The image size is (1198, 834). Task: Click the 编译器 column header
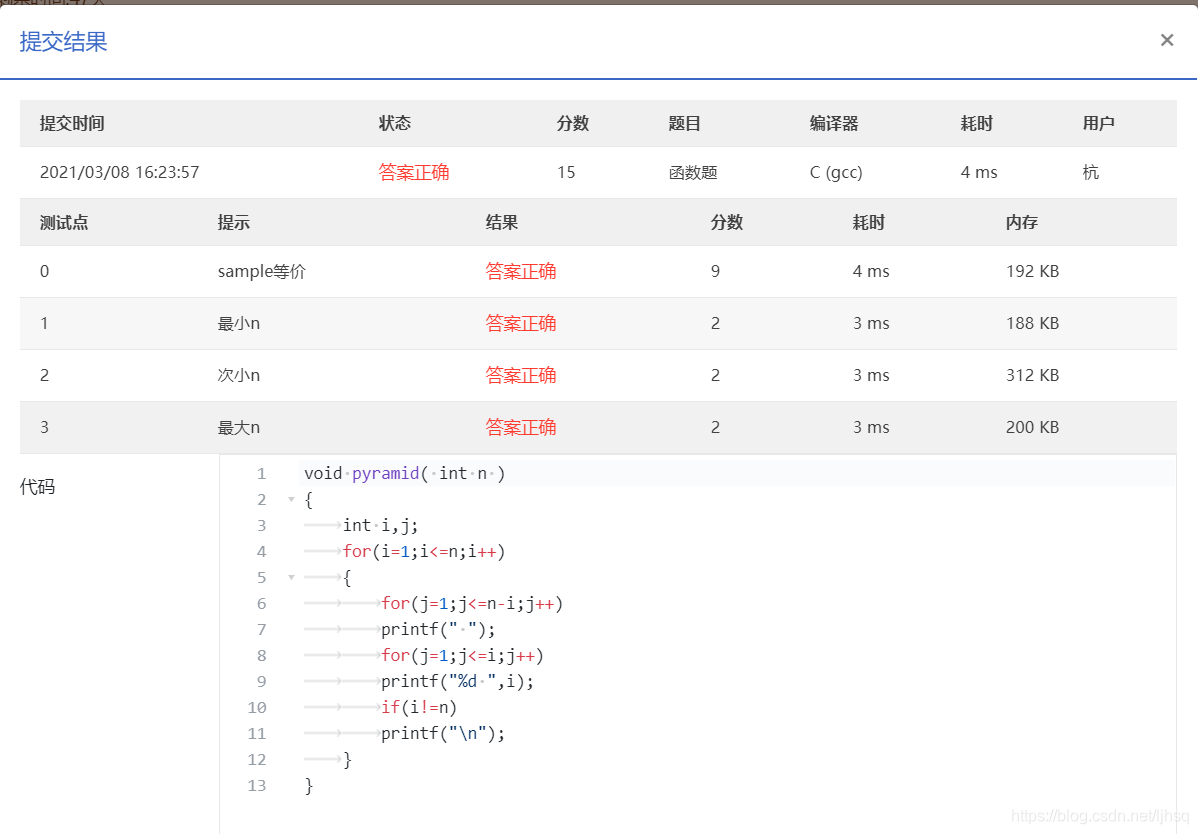[x=834, y=123]
